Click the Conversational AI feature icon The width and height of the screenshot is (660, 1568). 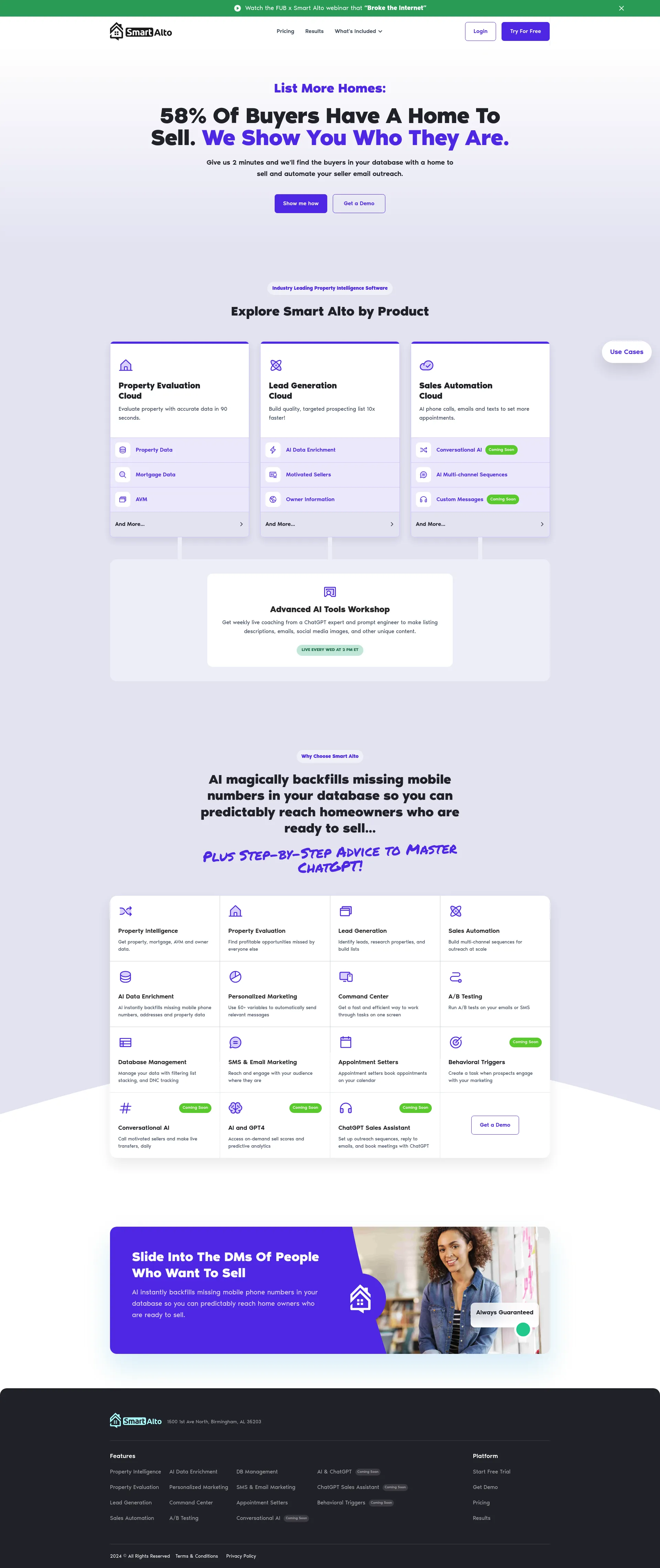(x=126, y=1108)
